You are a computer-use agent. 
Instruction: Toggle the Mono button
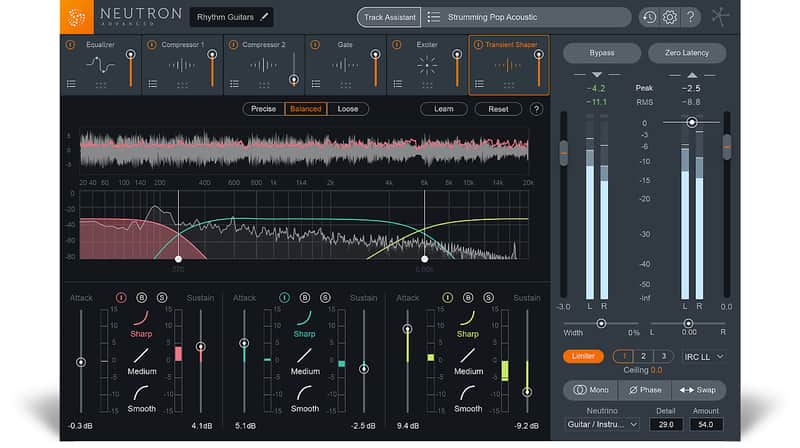[591, 390]
